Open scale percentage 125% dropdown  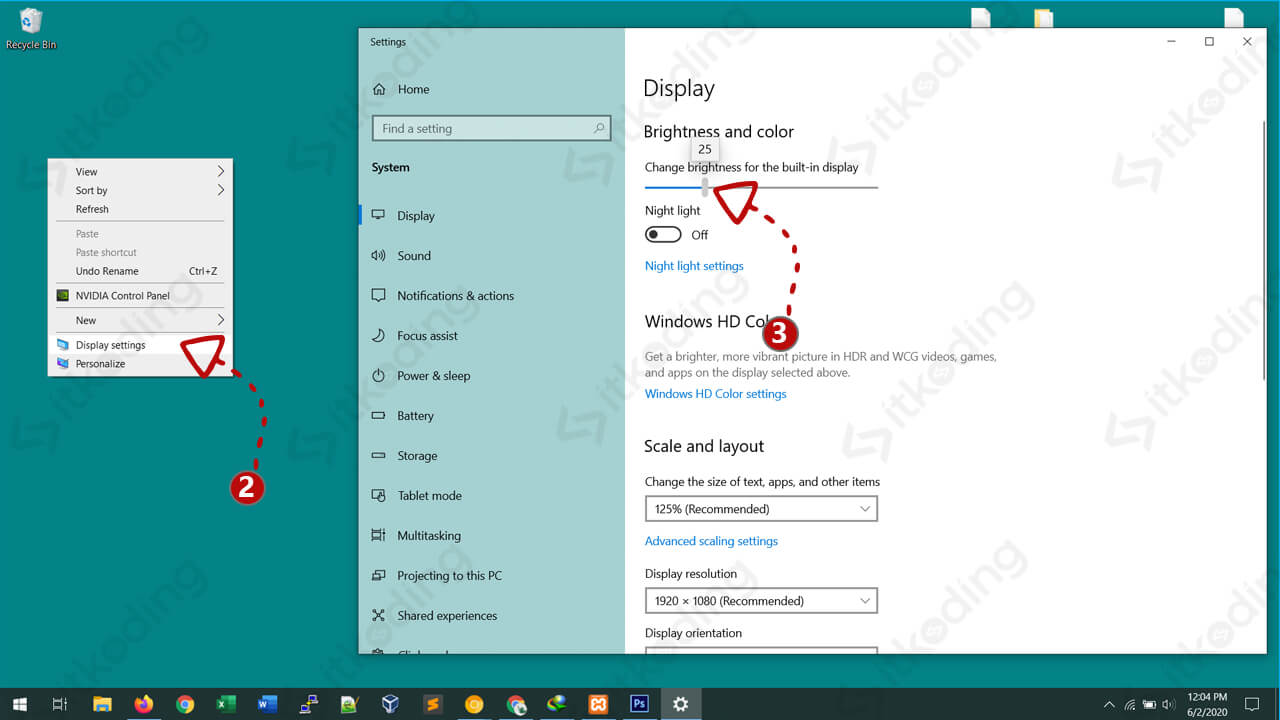click(x=761, y=509)
